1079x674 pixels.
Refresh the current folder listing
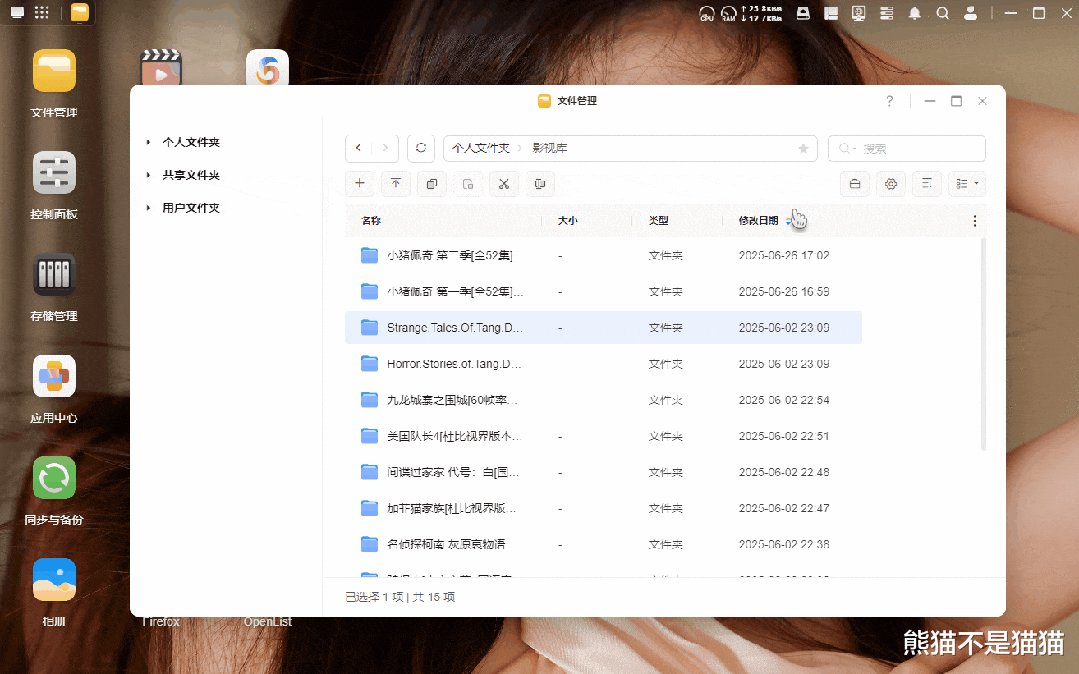(420, 148)
